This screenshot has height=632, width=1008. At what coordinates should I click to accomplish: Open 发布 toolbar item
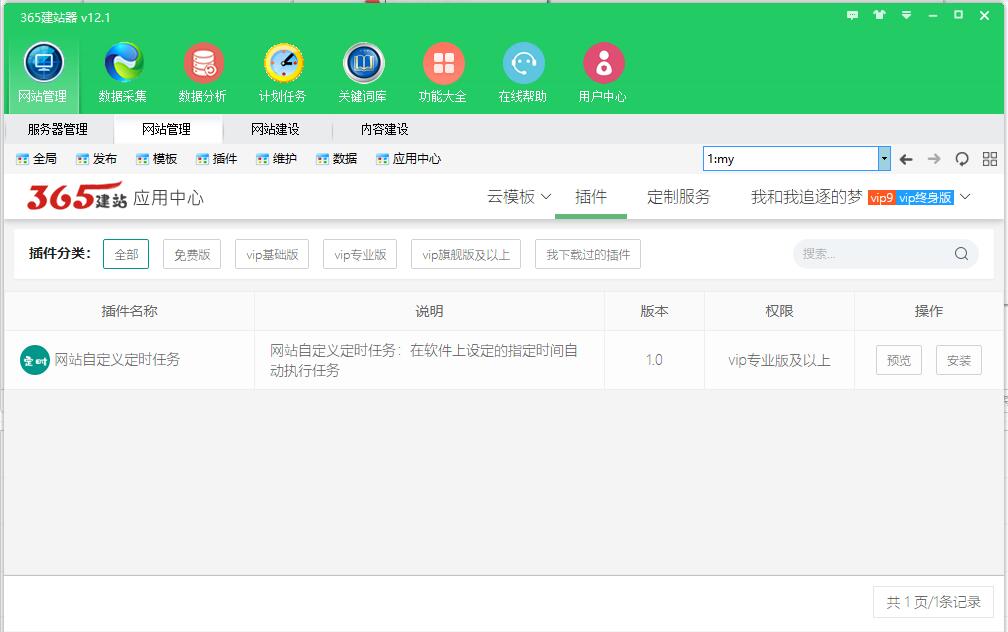[96, 159]
